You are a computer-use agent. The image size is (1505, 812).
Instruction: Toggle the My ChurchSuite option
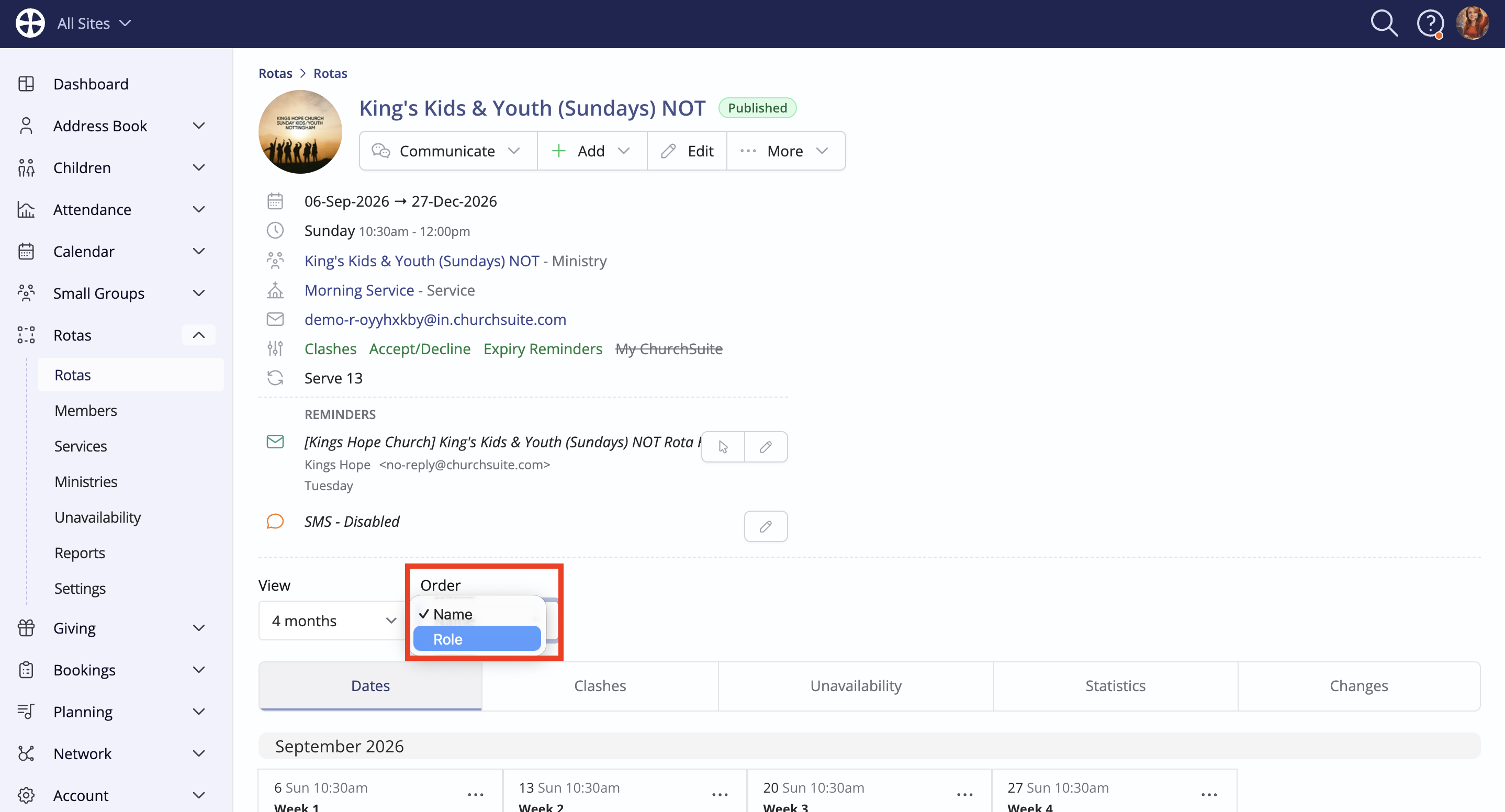669,349
